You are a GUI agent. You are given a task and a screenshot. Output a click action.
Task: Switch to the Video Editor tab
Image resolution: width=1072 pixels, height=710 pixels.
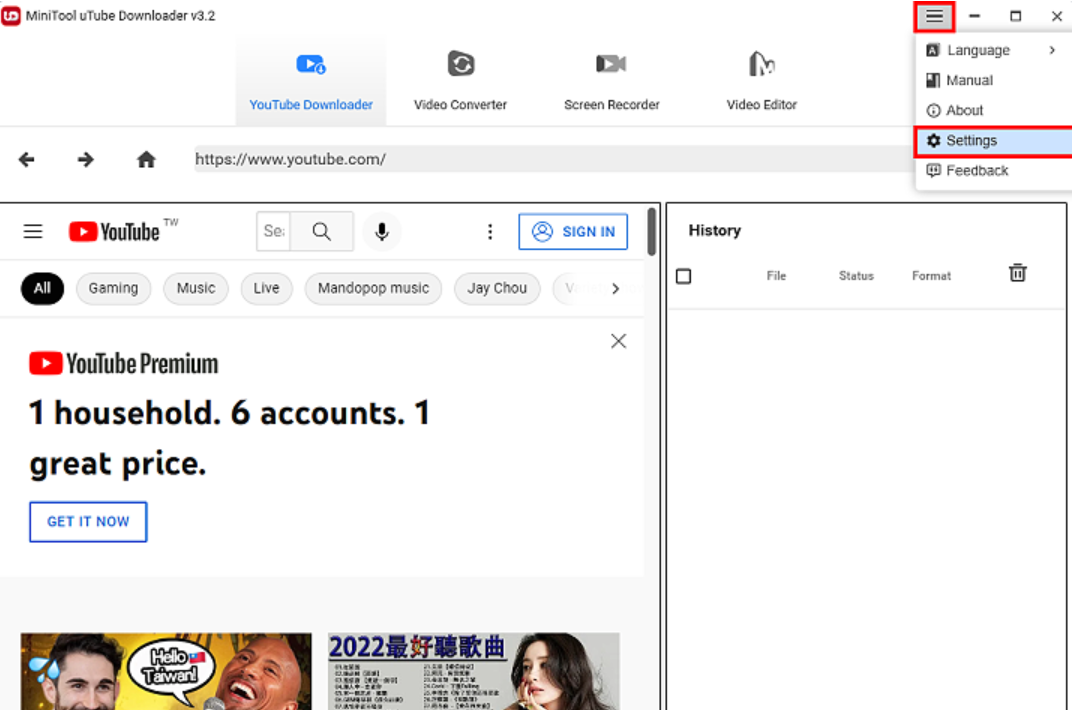[762, 81]
